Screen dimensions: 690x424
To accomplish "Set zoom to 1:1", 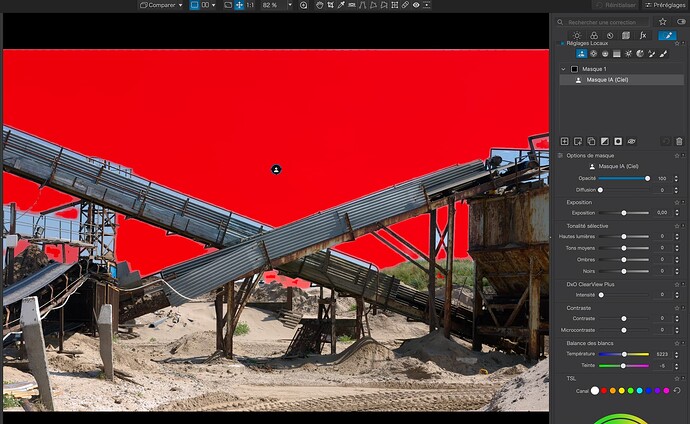I will pyautogui.click(x=250, y=5).
